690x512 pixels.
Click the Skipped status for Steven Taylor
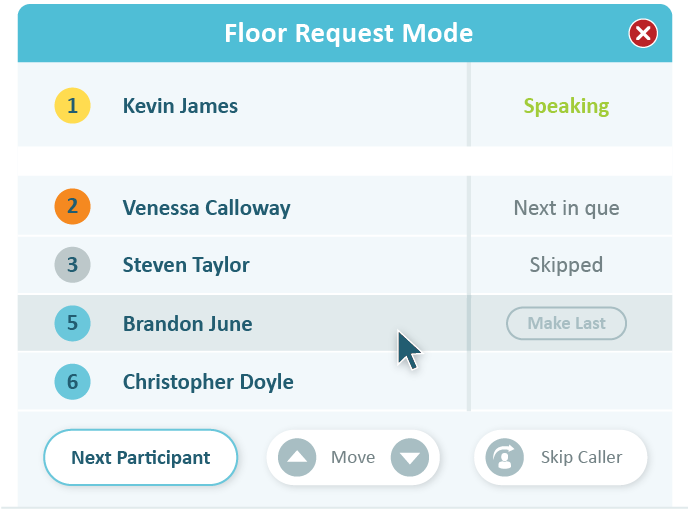click(566, 265)
